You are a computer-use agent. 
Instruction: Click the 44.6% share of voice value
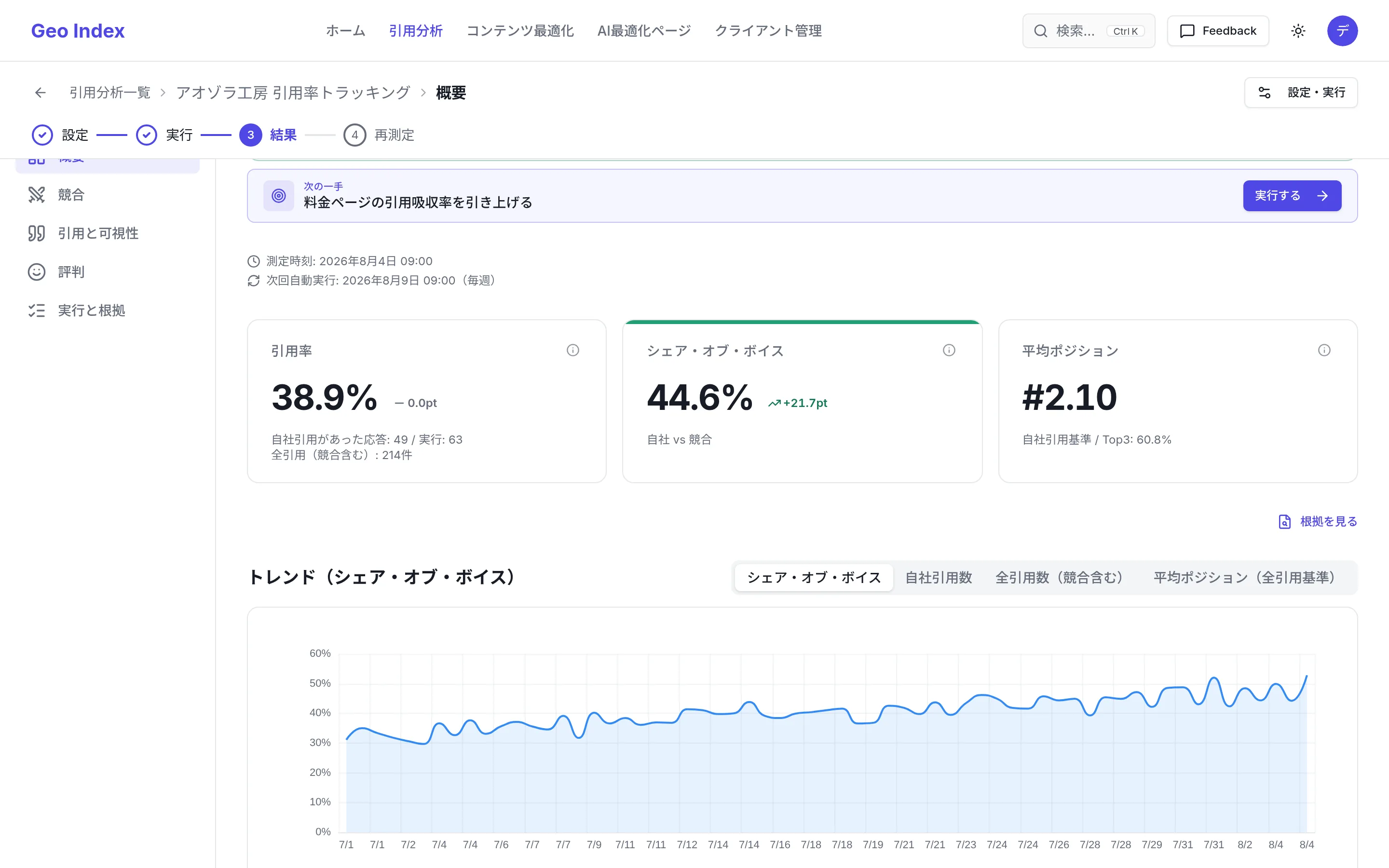click(700, 397)
